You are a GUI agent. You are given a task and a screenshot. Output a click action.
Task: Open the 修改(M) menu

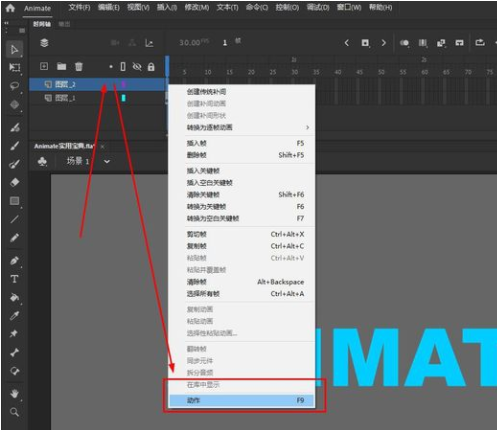click(x=197, y=7)
